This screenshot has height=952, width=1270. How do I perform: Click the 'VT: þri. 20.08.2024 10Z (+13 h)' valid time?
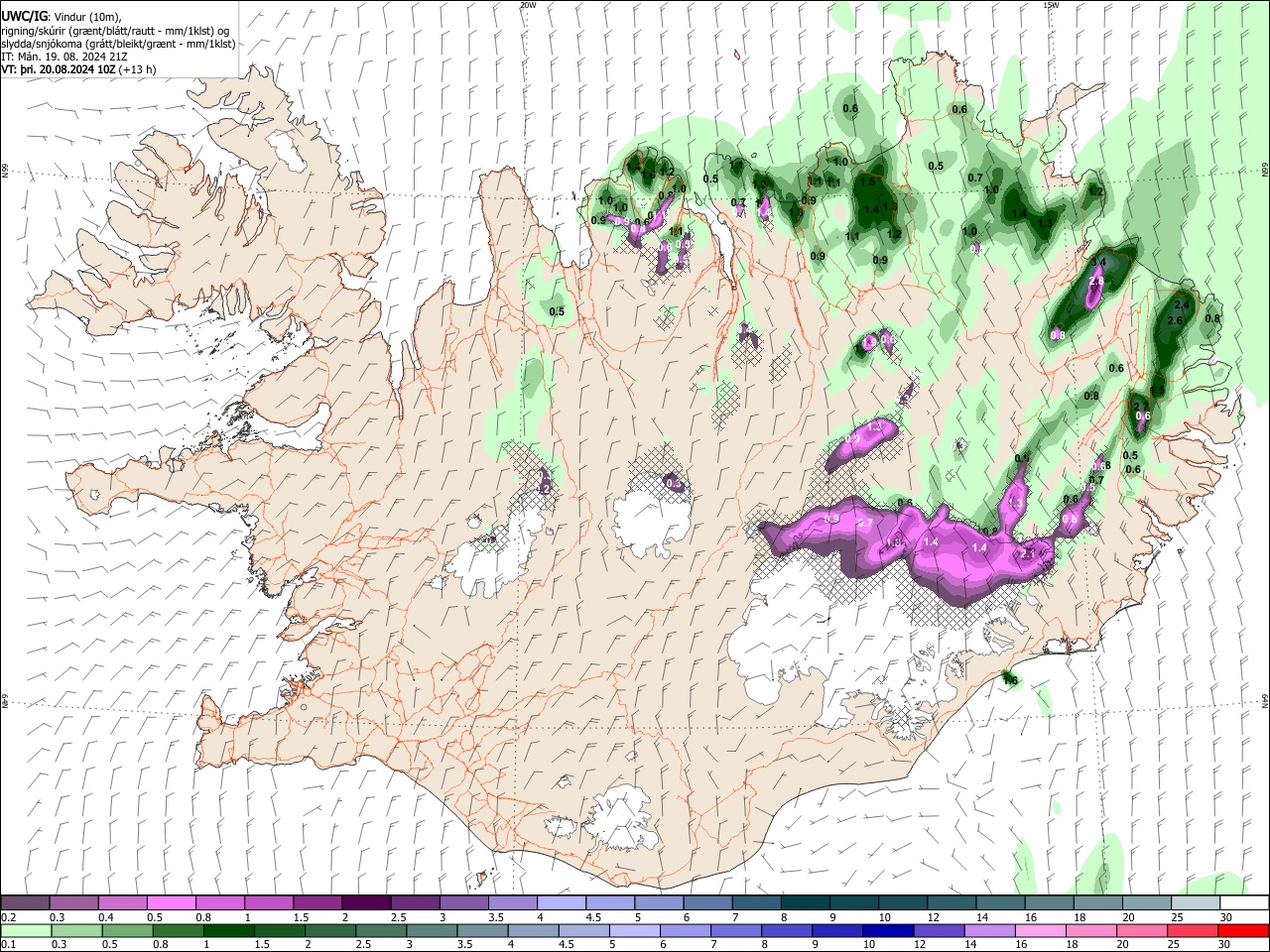coord(78,70)
